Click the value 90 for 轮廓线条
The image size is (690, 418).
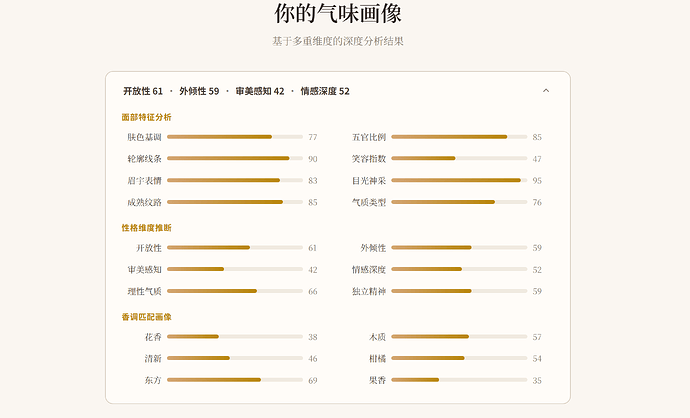313,159
